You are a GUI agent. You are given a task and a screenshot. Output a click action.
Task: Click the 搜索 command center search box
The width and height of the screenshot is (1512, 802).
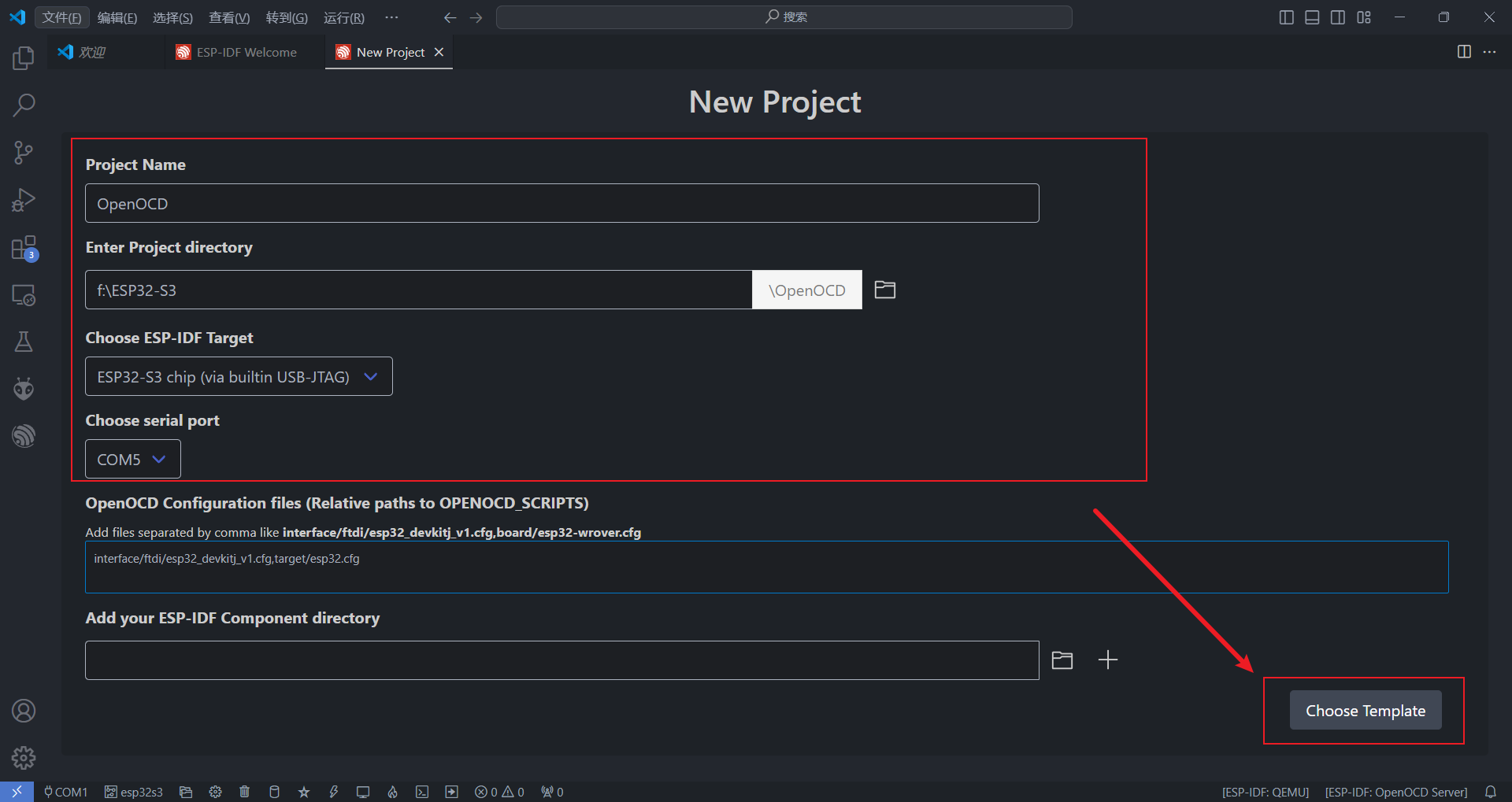784,17
